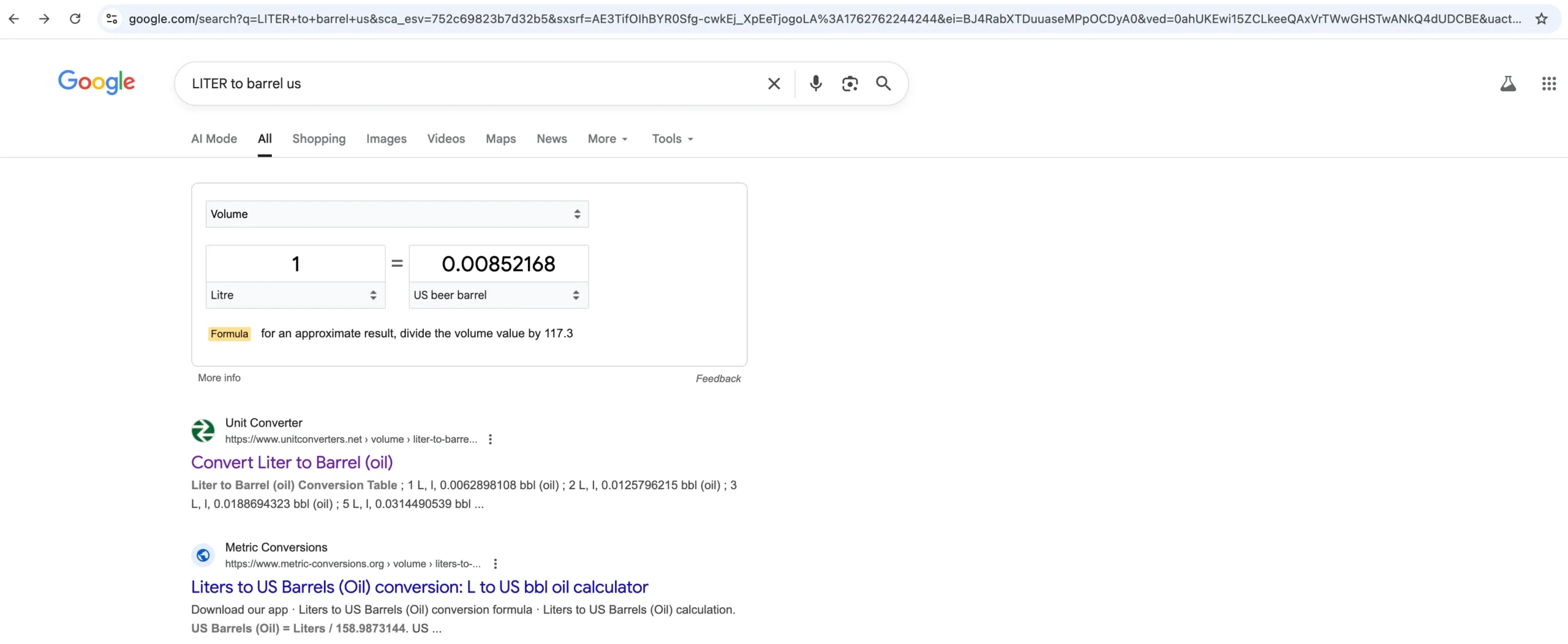Switch to the Images tab
The width and height of the screenshot is (1568, 644).
coord(386,139)
